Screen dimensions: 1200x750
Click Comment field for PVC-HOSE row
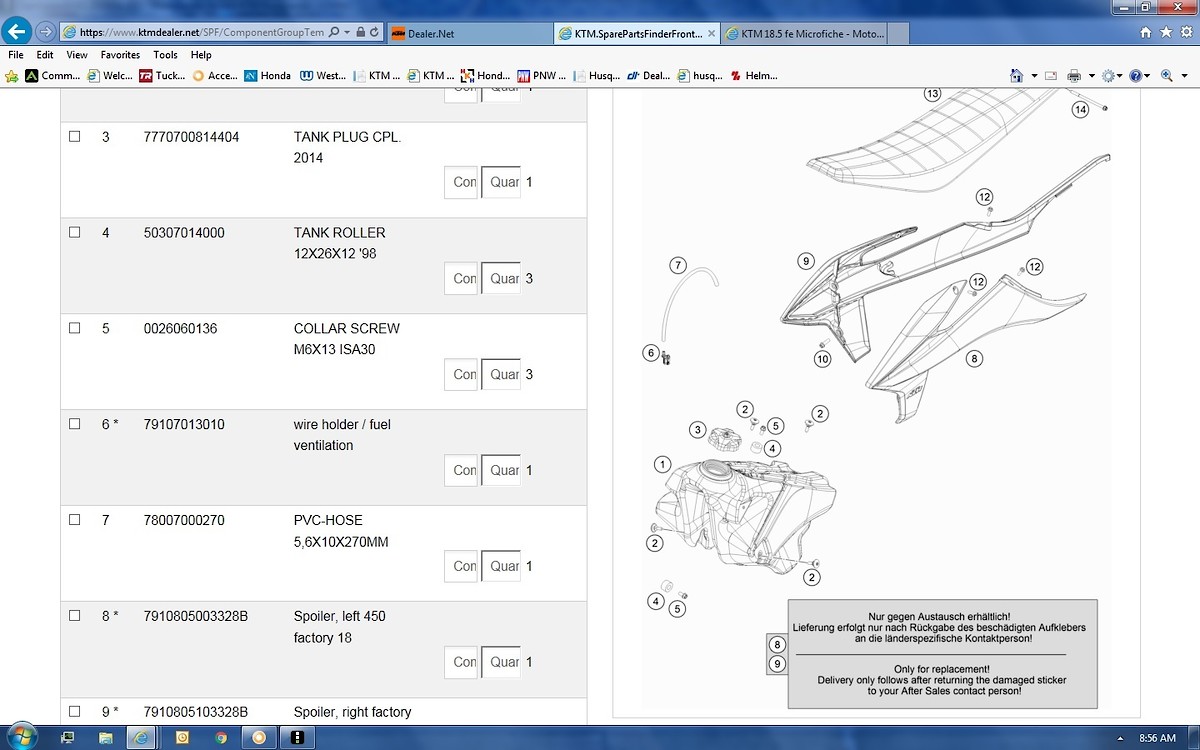(x=461, y=566)
